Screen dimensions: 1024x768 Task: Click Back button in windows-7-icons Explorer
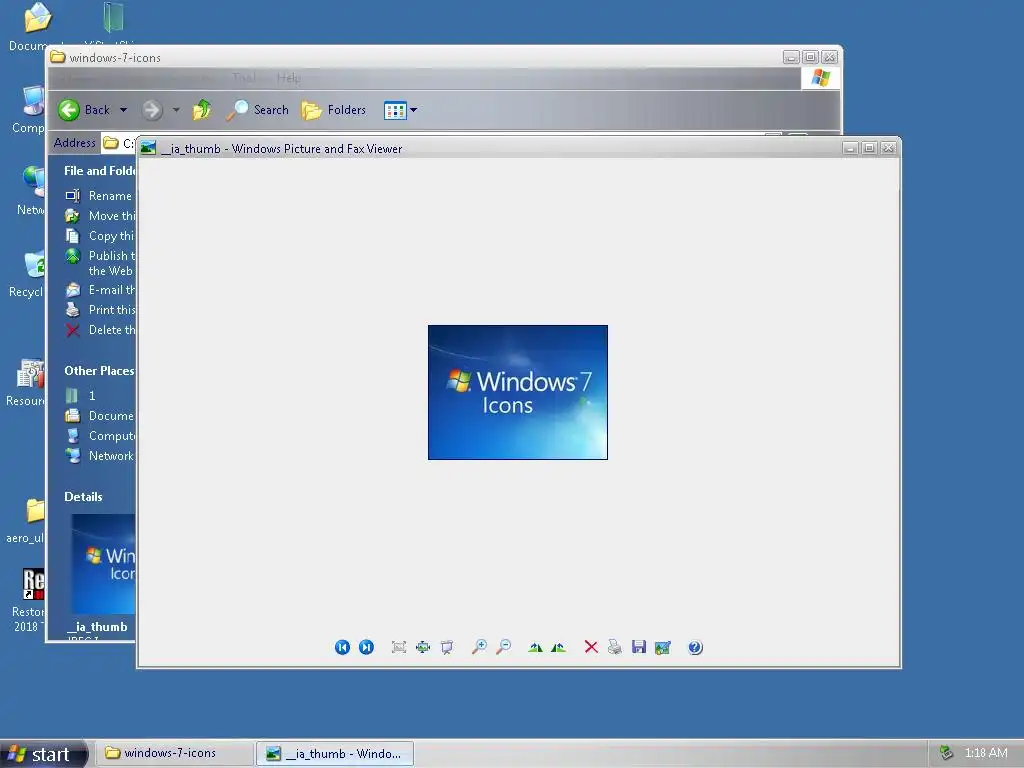[84, 110]
